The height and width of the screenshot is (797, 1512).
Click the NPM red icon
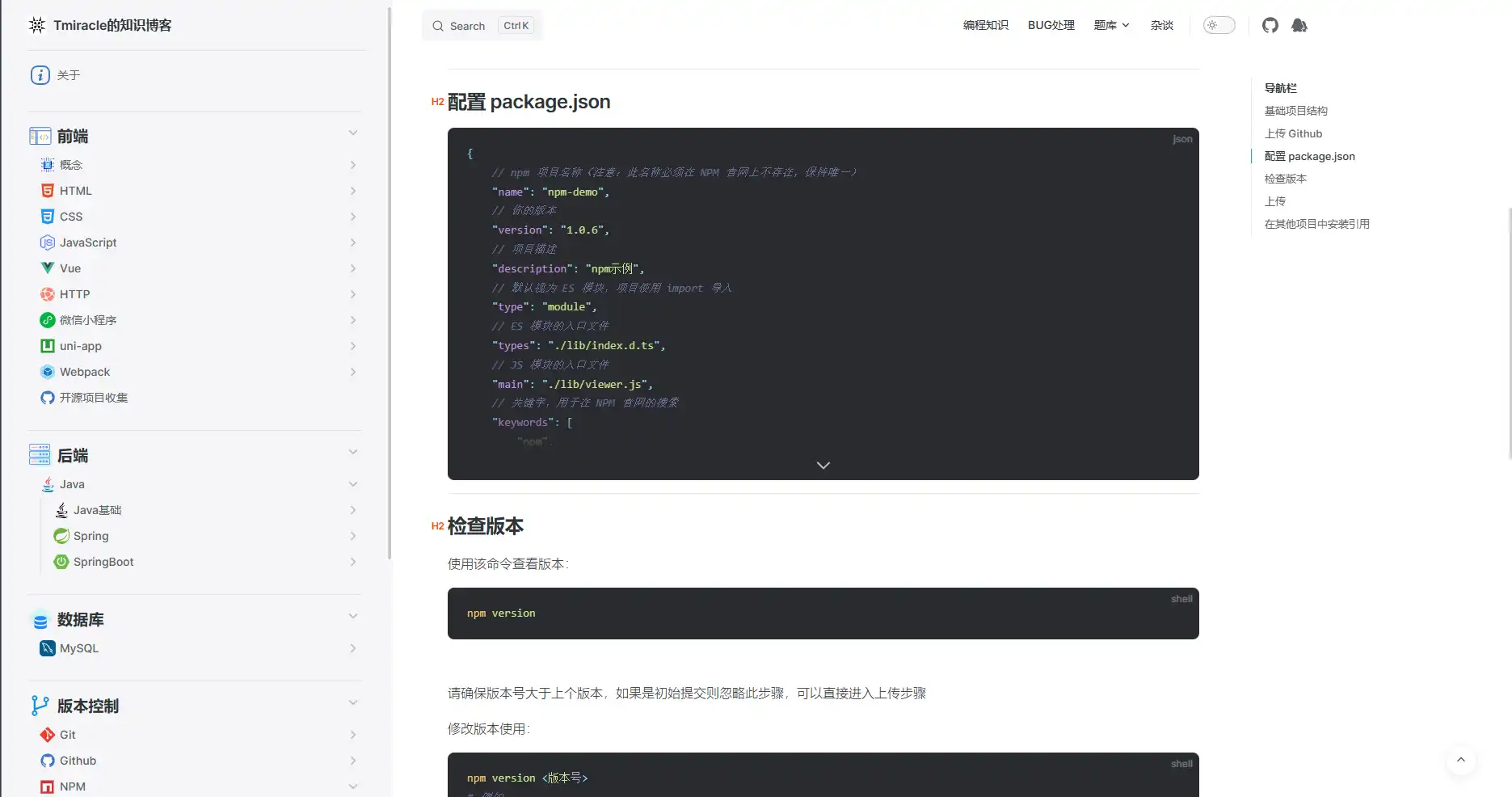(x=48, y=786)
